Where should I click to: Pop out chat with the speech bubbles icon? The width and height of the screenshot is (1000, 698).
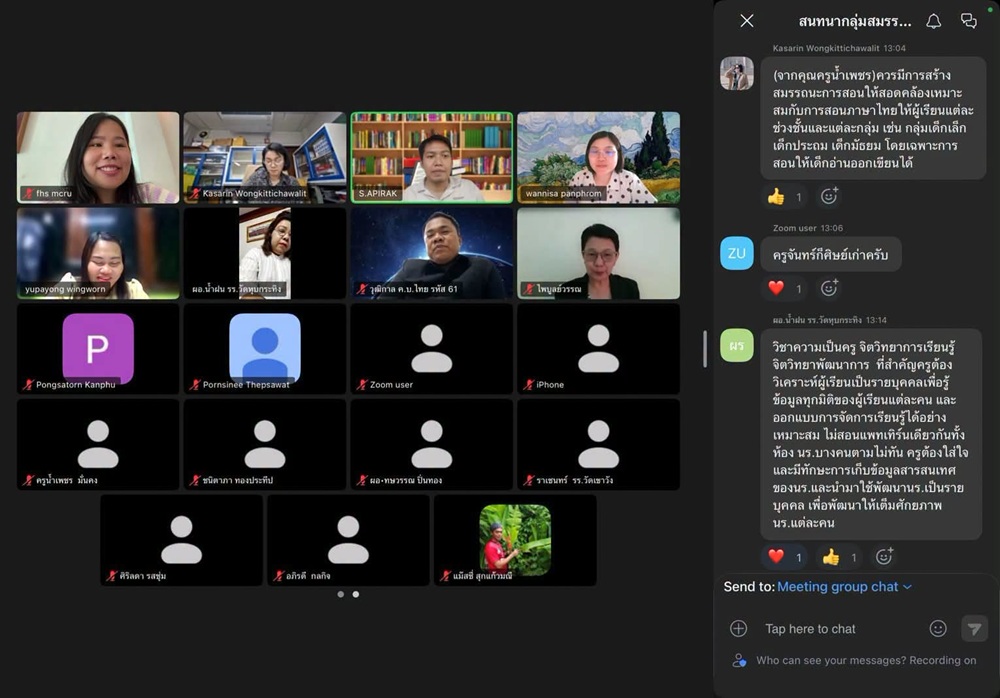969,21
